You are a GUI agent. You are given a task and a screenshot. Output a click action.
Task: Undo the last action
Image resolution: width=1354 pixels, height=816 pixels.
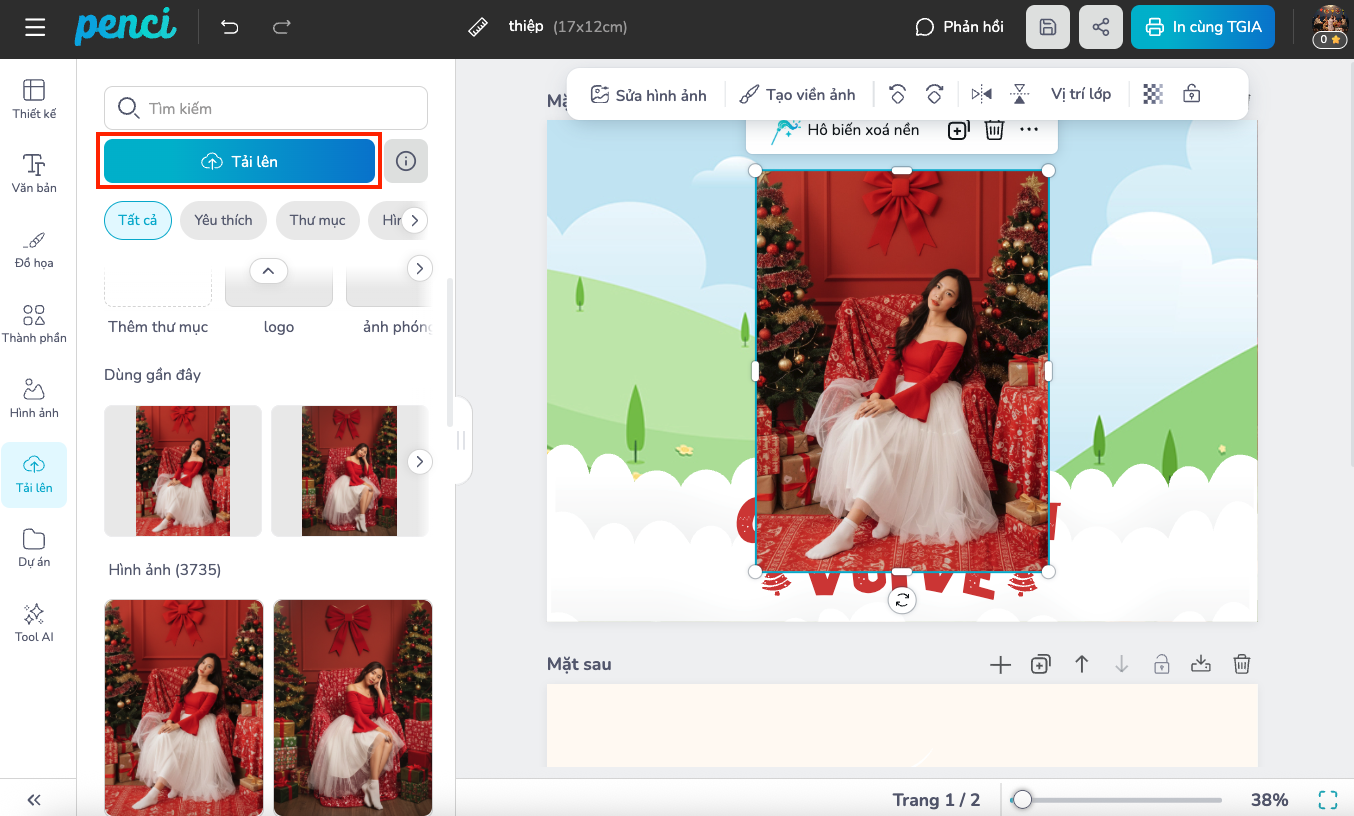[230, 27]
